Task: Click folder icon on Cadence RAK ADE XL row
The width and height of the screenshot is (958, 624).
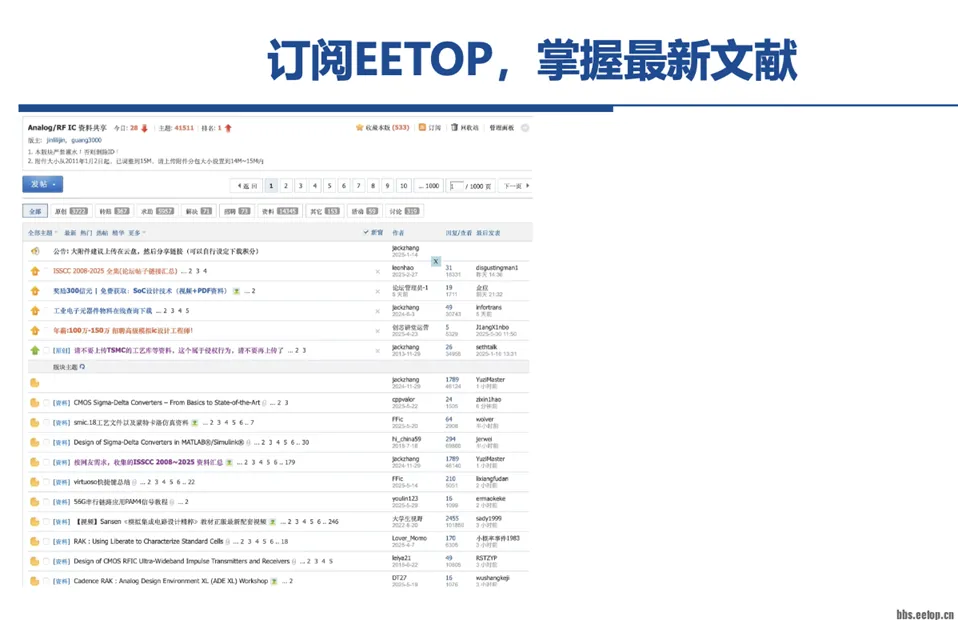Action: 35,581
